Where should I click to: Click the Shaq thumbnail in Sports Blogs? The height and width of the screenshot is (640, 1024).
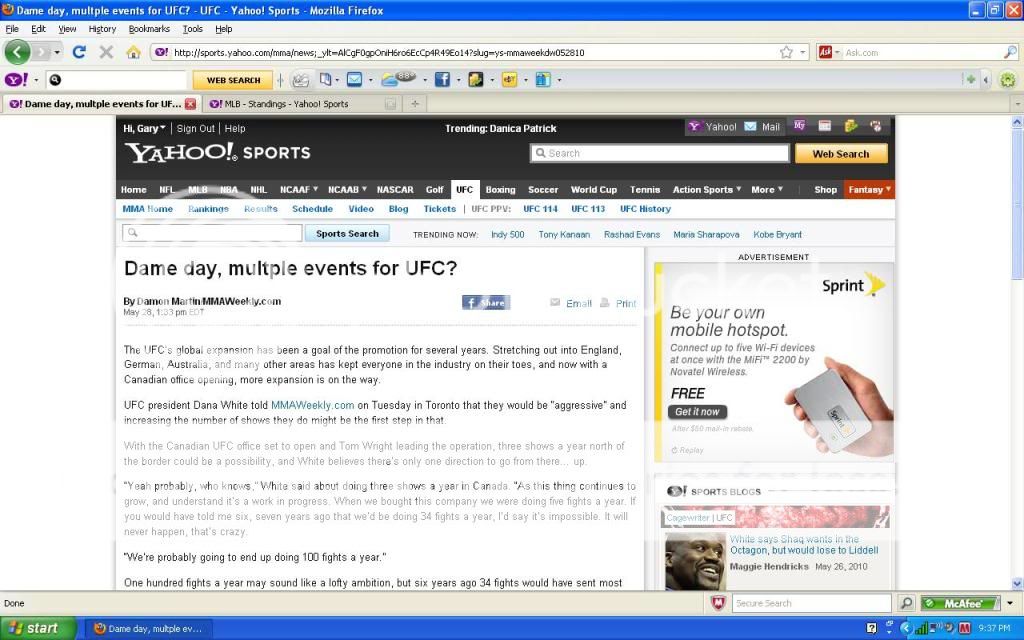point(695,562)
